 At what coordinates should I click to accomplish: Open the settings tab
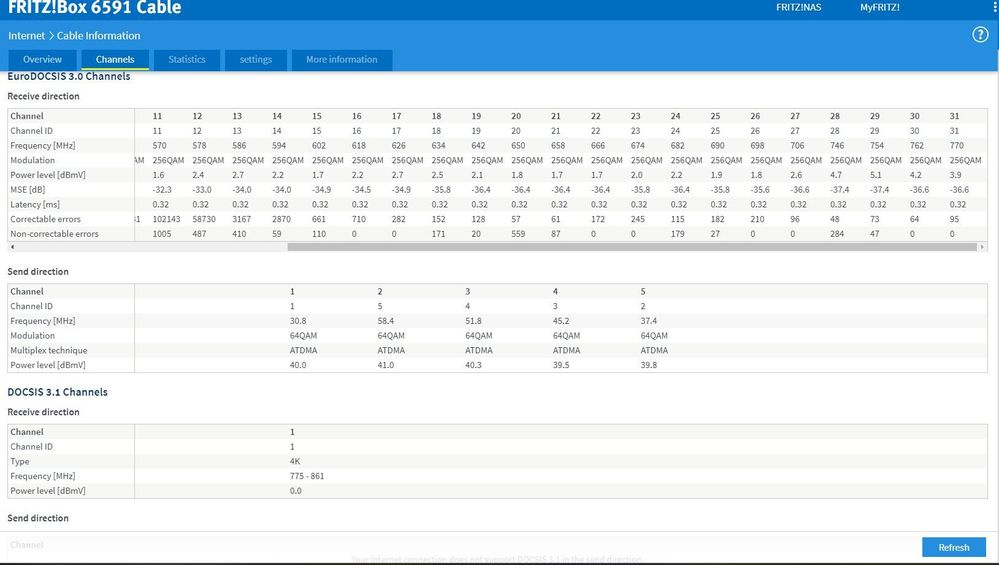(x=255, y=59)
